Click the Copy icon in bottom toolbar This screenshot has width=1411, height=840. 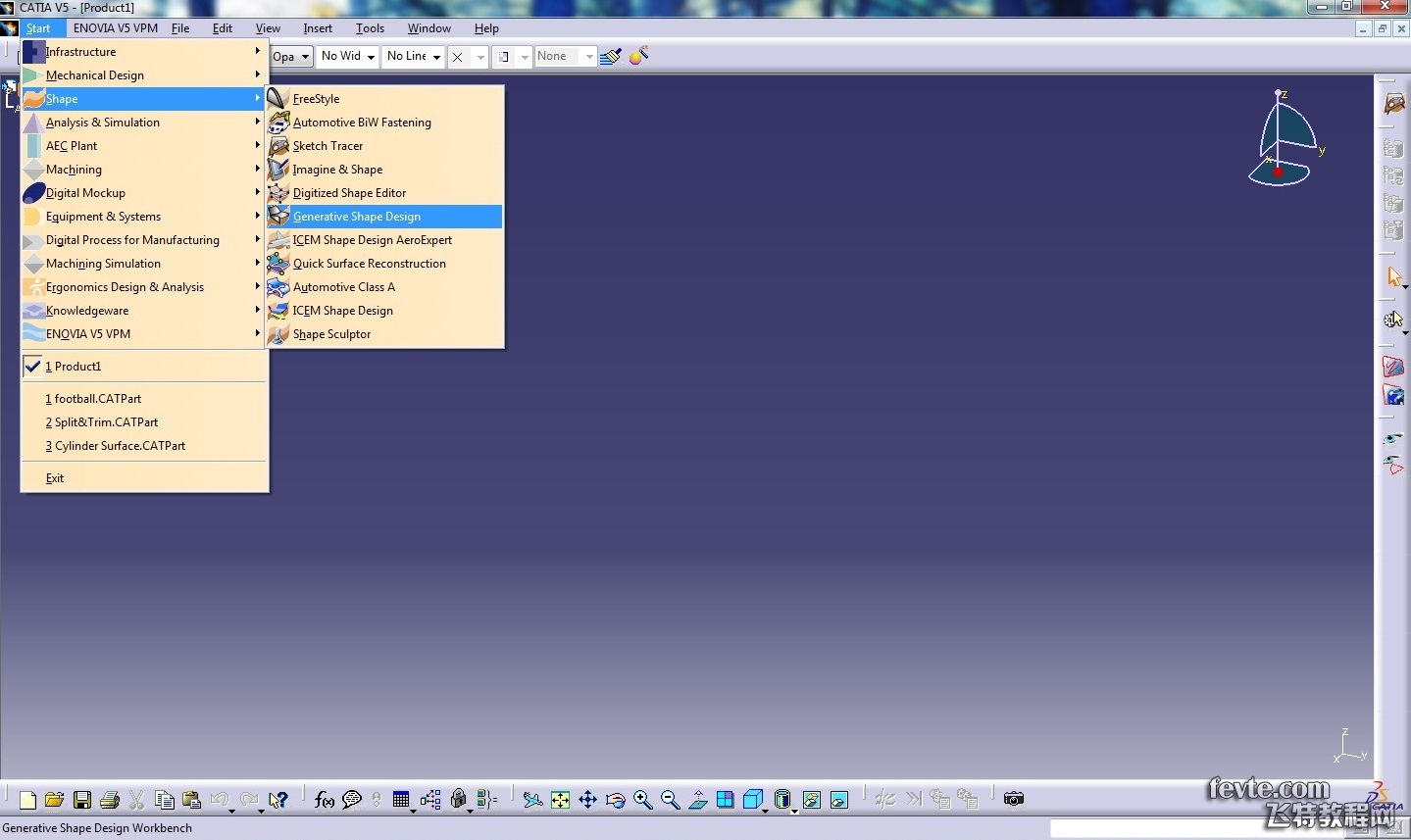(165, 800)
